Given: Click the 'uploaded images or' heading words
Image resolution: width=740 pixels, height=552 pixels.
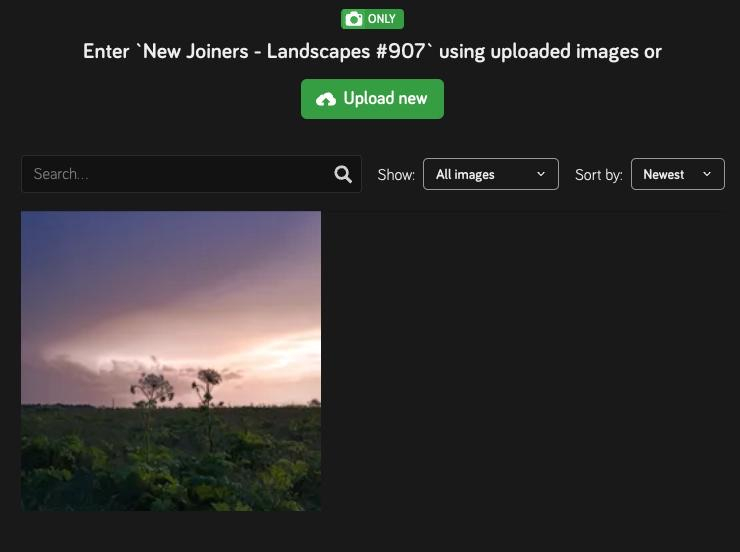Looking at the screenshot, I should click(x=576, y=51).
